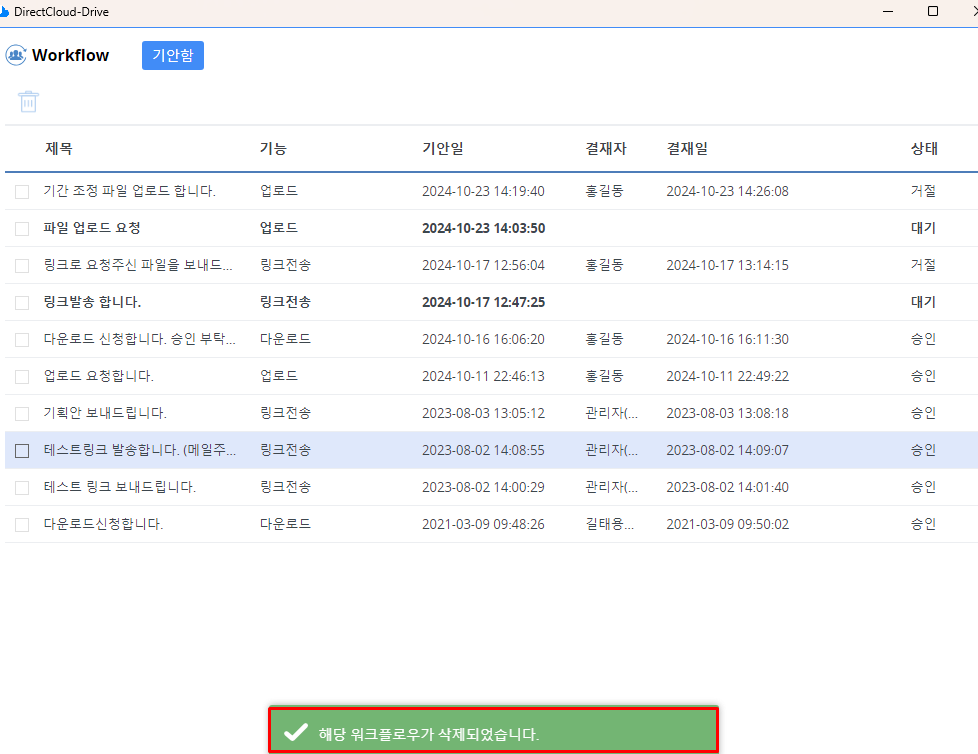Open the 링크발송 합니다. workflow entry

pos(92,302)
